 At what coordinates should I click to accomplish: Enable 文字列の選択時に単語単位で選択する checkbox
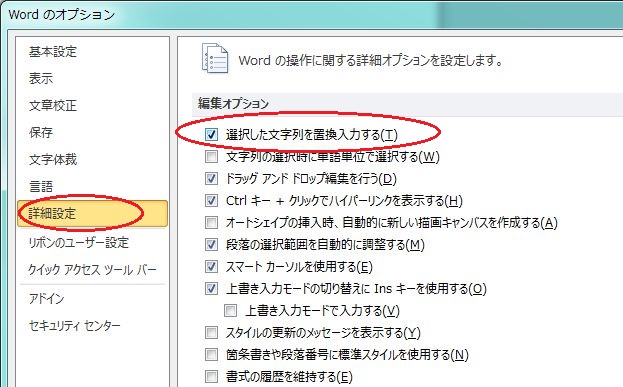[211, 157]
